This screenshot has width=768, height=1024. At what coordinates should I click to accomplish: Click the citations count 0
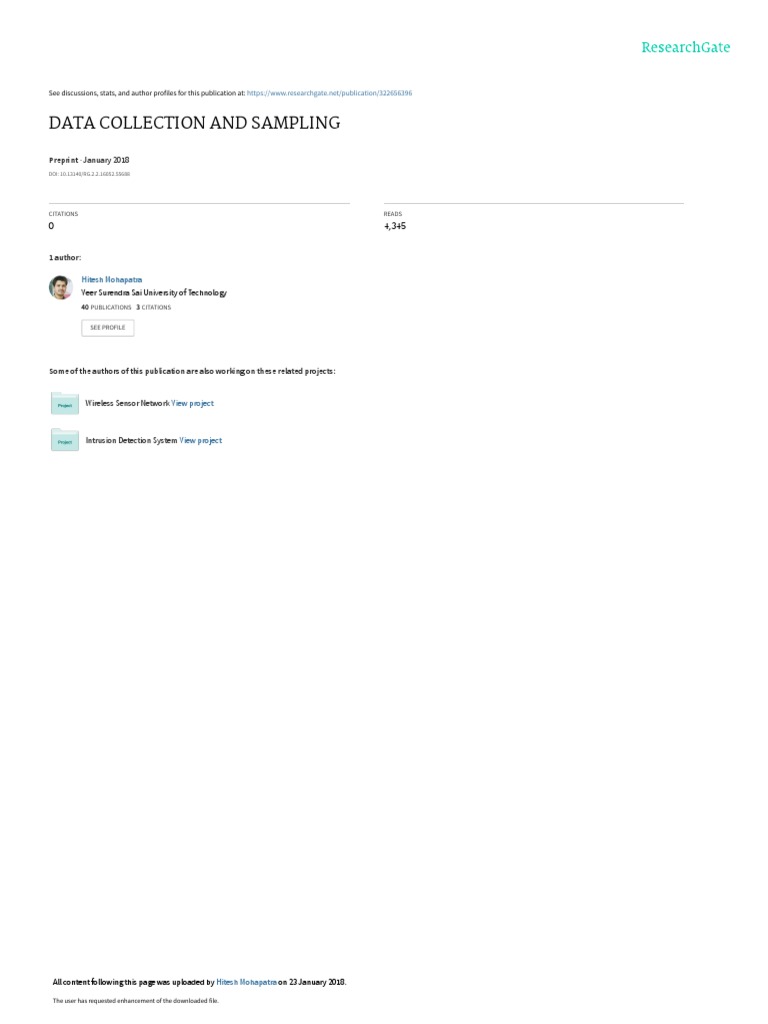pos(51,226)
